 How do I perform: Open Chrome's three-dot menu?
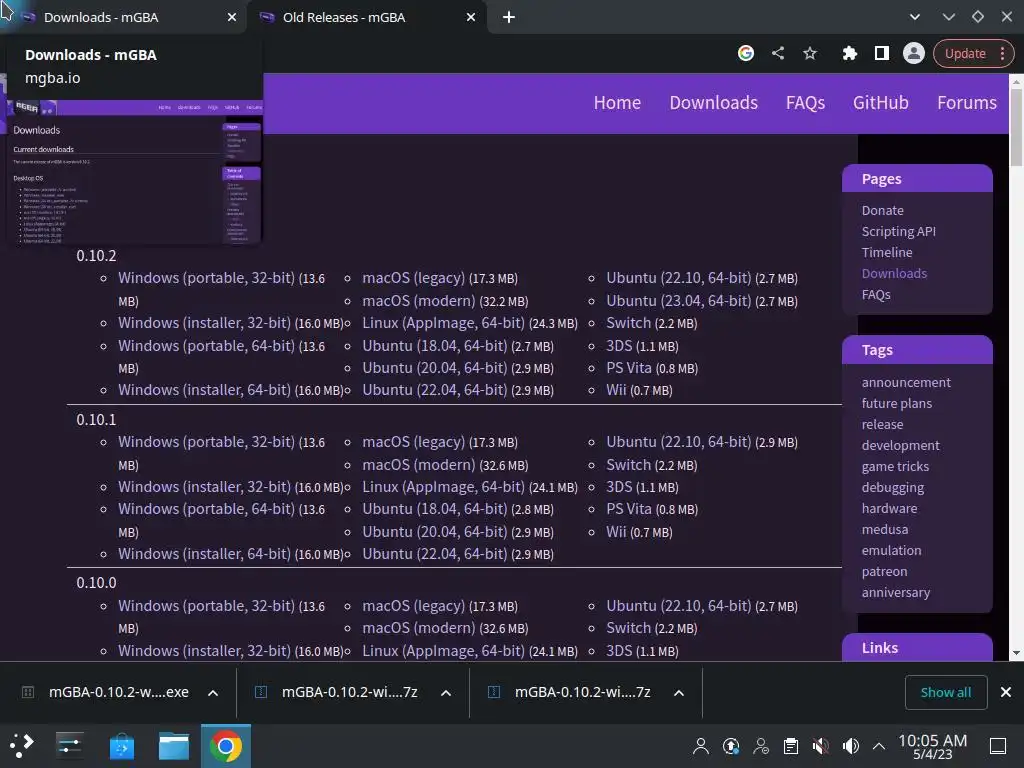click(x=1002, y=54)
